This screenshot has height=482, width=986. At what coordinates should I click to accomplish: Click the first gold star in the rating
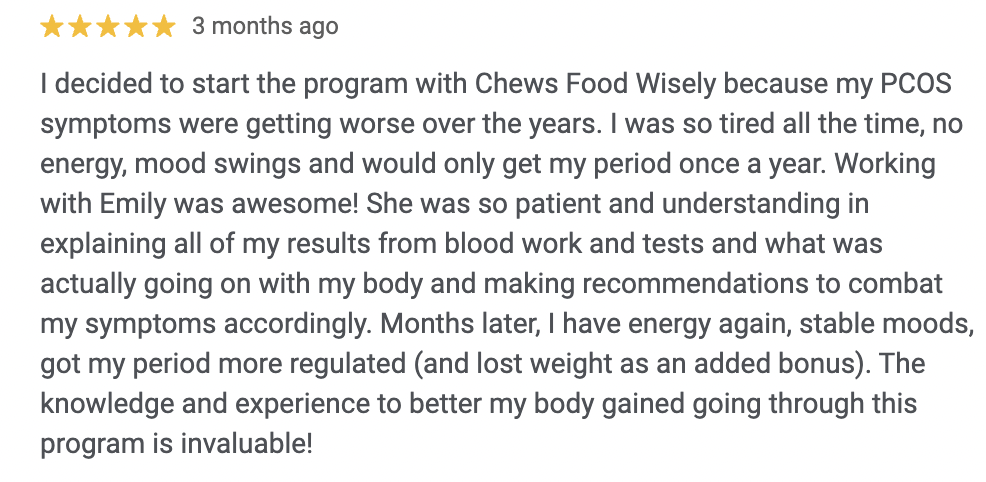[x=52, y=27]
